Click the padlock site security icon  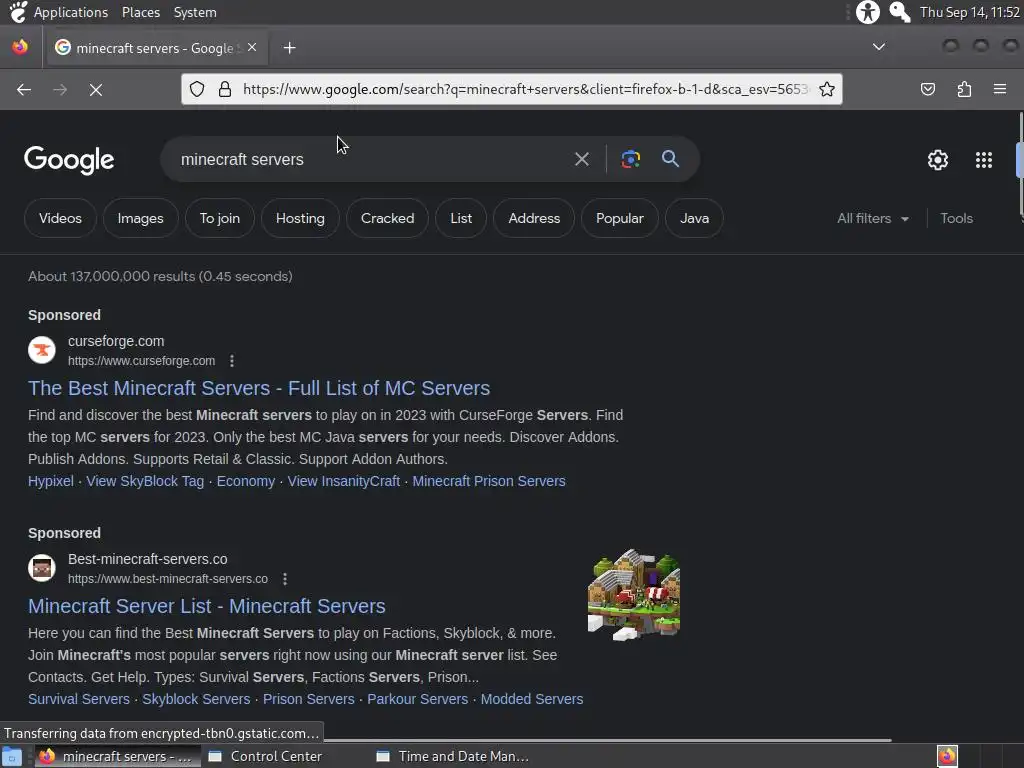tap(225, 89)
